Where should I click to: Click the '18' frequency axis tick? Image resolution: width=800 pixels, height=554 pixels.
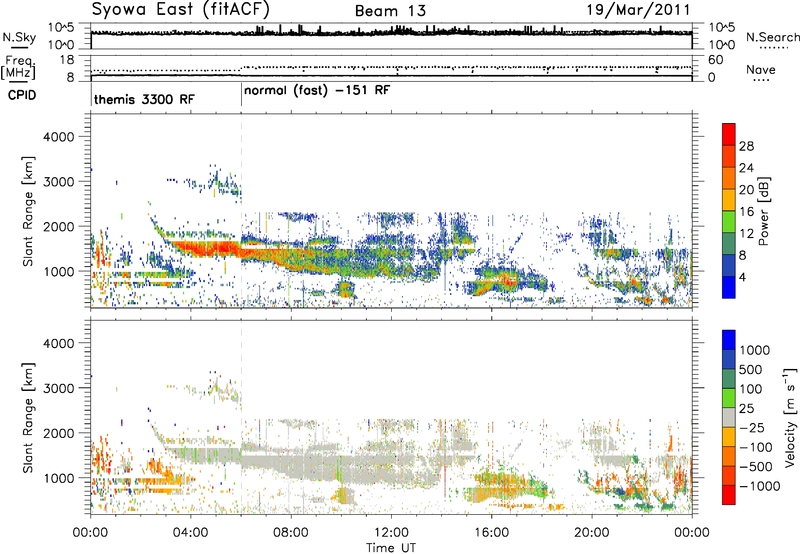point(66,60)
